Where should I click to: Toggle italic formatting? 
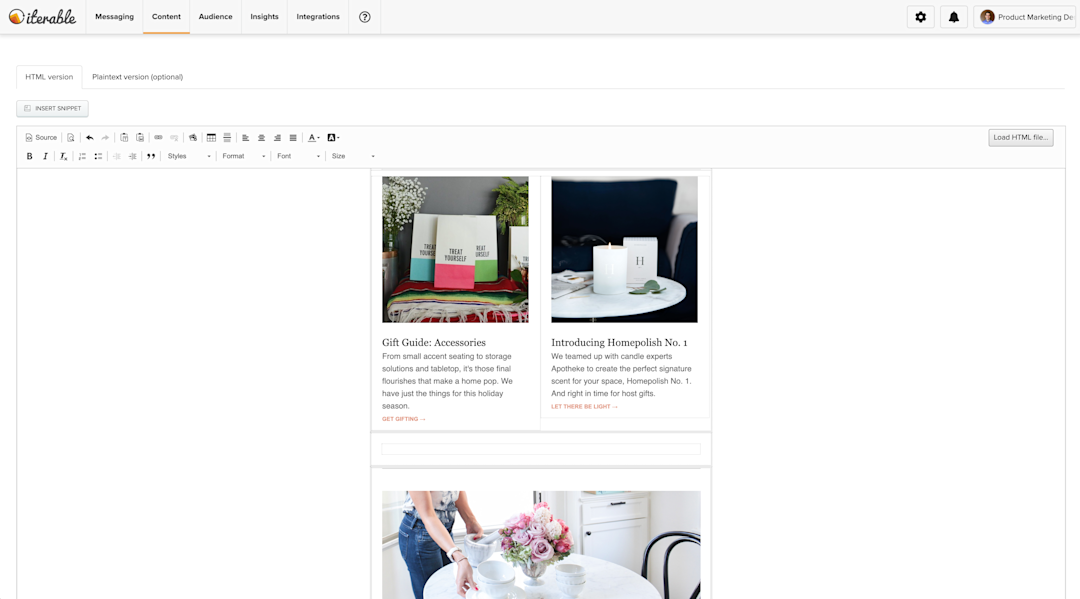coord(45,156)
